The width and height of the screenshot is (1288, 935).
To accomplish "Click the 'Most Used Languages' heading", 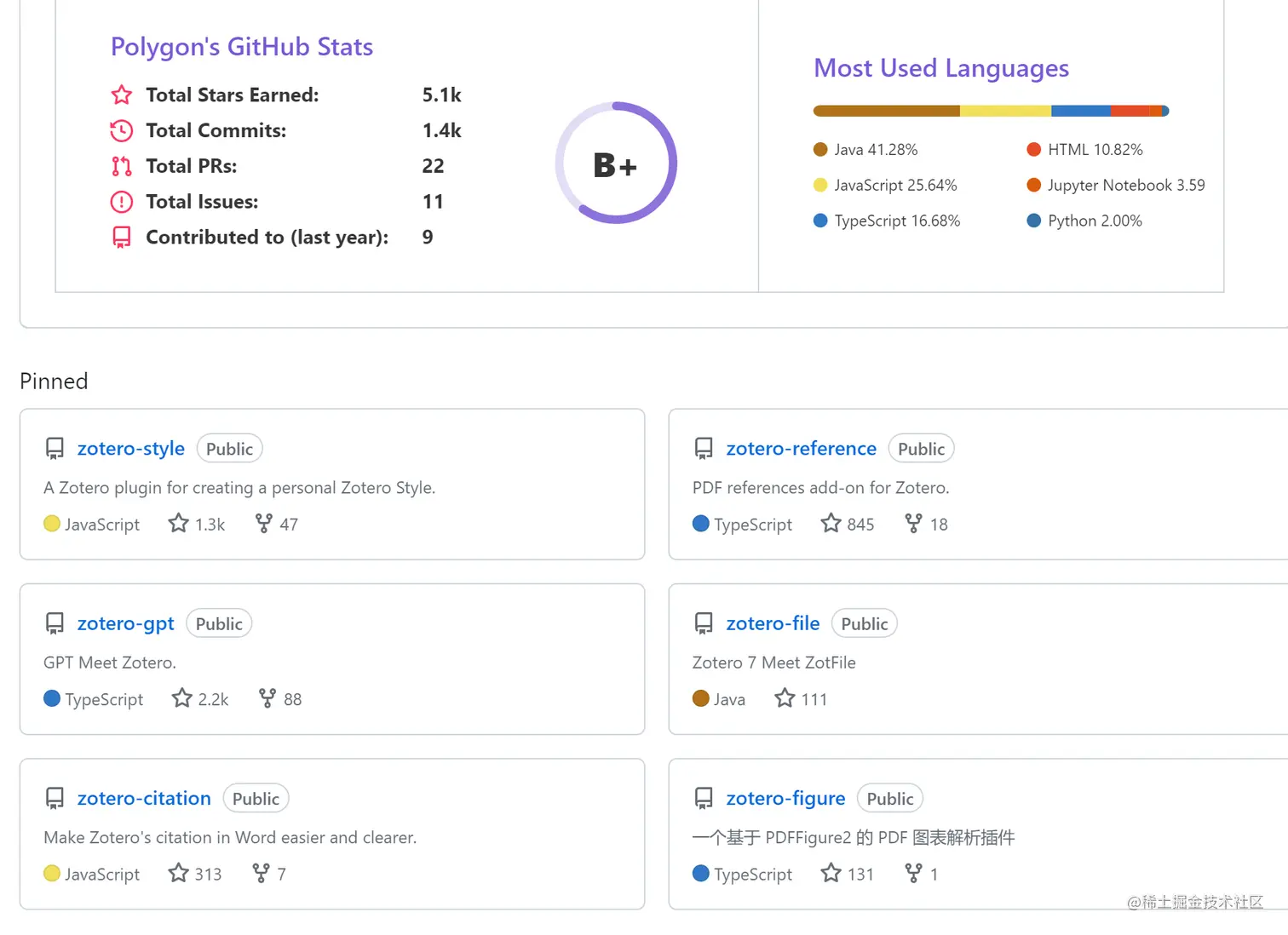I will [x=941, y=68].
